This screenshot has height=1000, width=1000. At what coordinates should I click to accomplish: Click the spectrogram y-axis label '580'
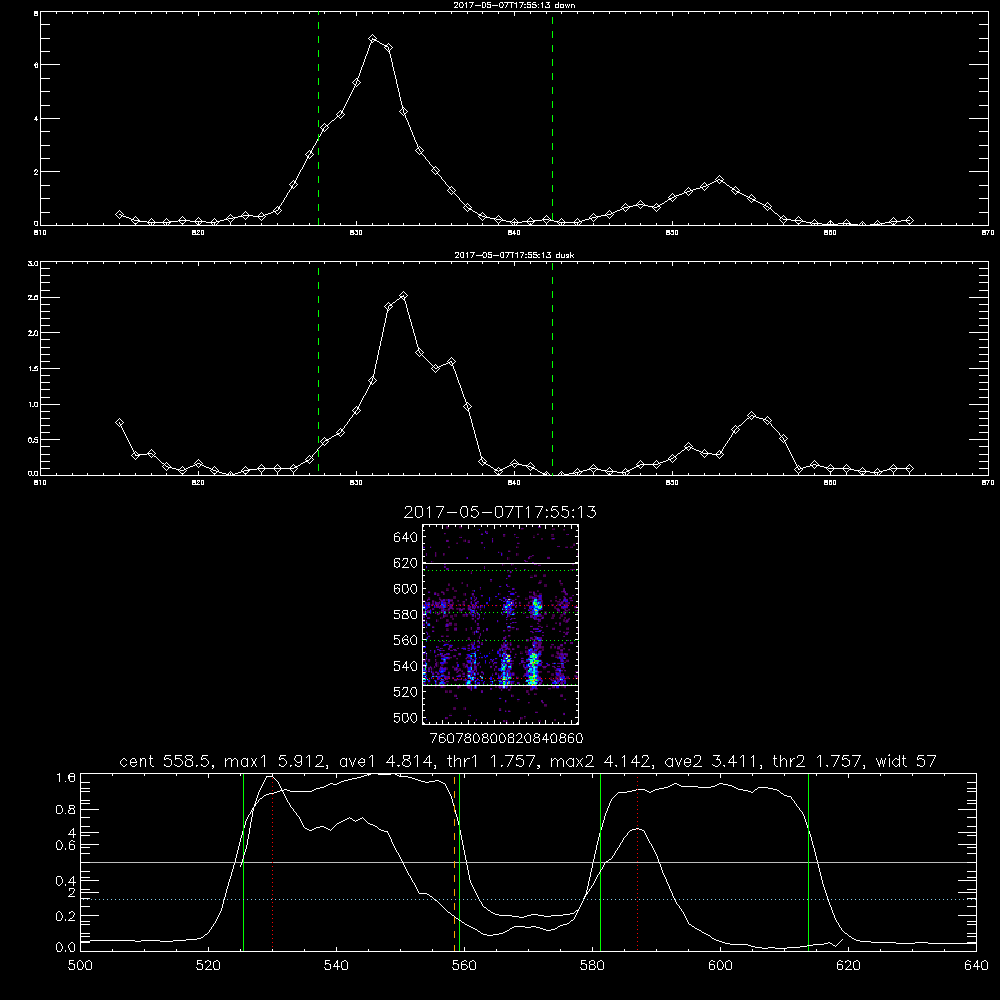(x=406, y=615)
